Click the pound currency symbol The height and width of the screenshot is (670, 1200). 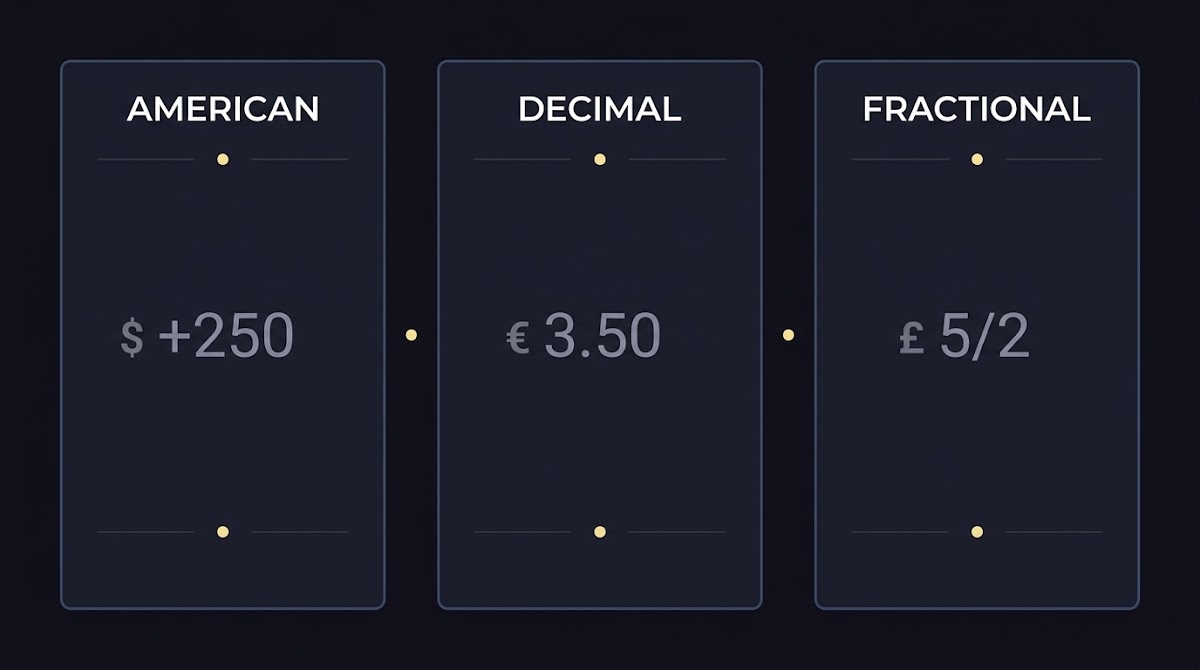(x=911, y=337)
